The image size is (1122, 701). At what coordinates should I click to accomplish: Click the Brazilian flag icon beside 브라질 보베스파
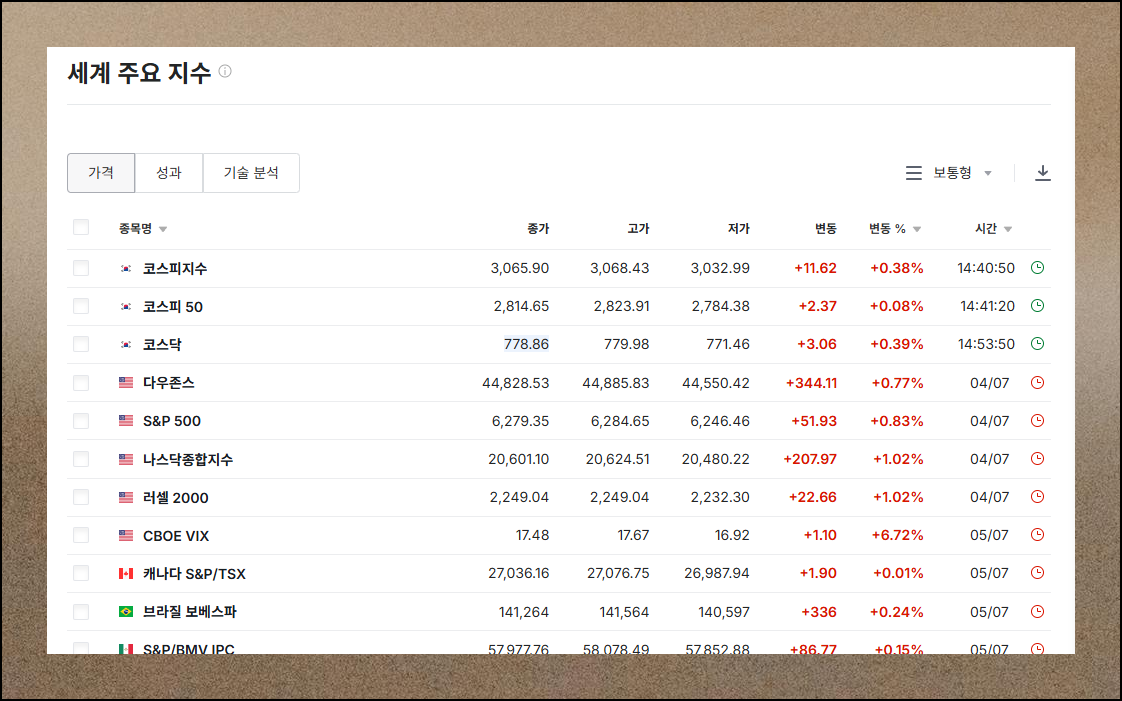[126, 612]
